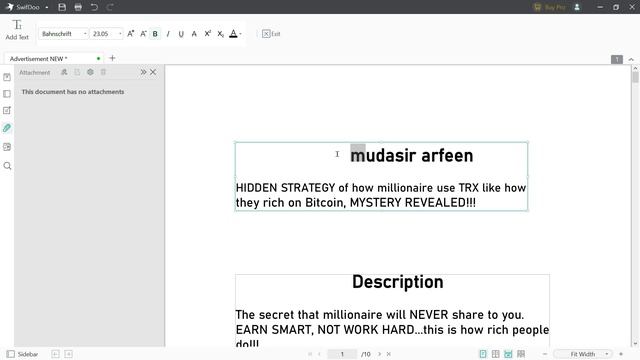Click the Description heading
Image resolution: width=640 pixels, height=360 pixels.
[x=398, y=282]
